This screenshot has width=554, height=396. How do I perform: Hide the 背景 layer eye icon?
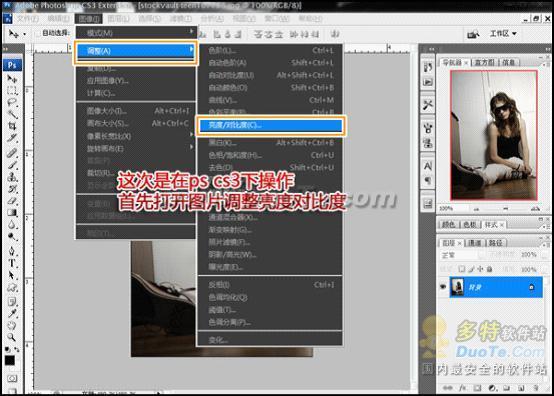click(x=443, y=287)
